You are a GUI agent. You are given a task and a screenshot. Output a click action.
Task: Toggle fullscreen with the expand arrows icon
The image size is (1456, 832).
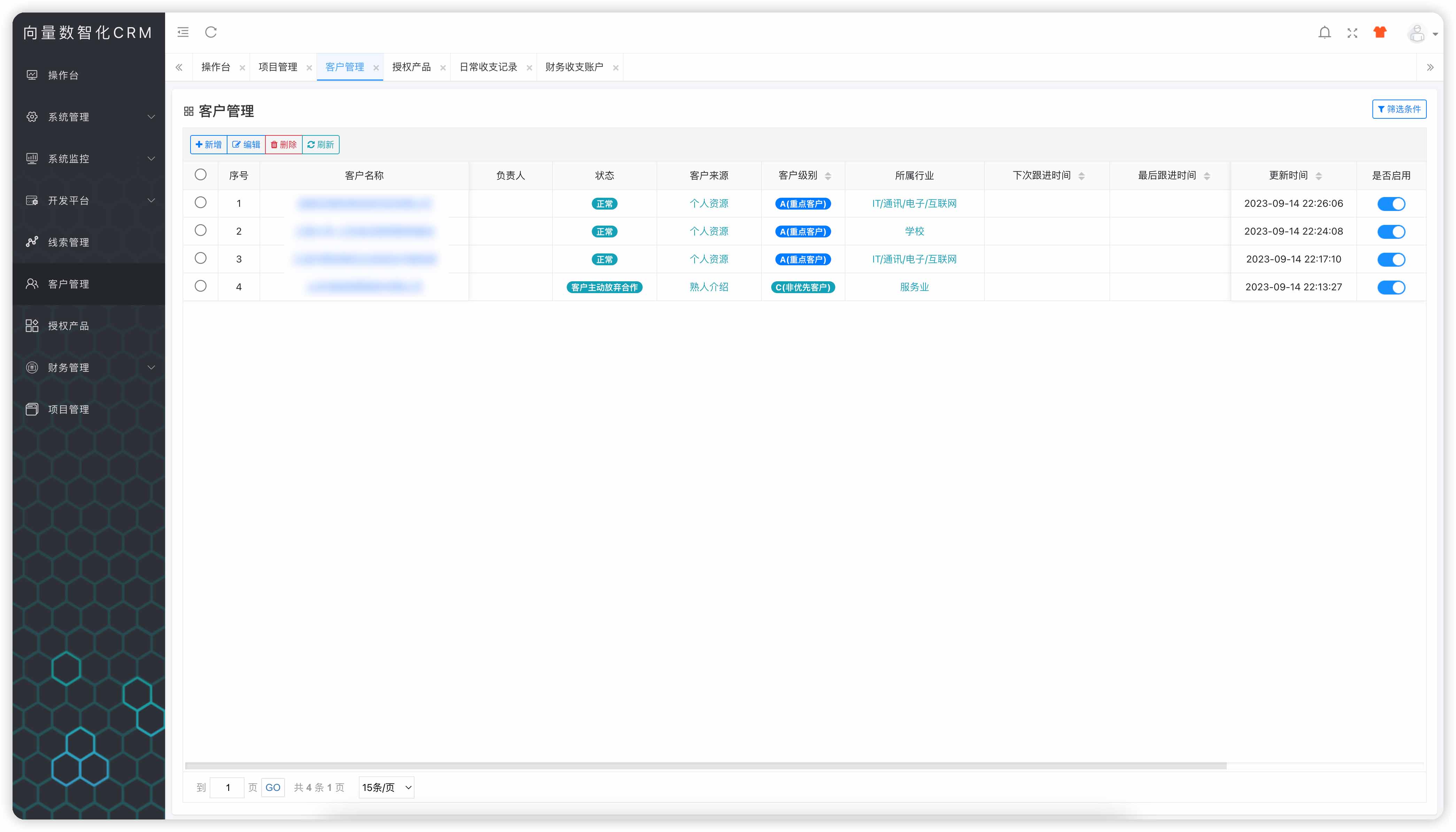coord(1352,33)
